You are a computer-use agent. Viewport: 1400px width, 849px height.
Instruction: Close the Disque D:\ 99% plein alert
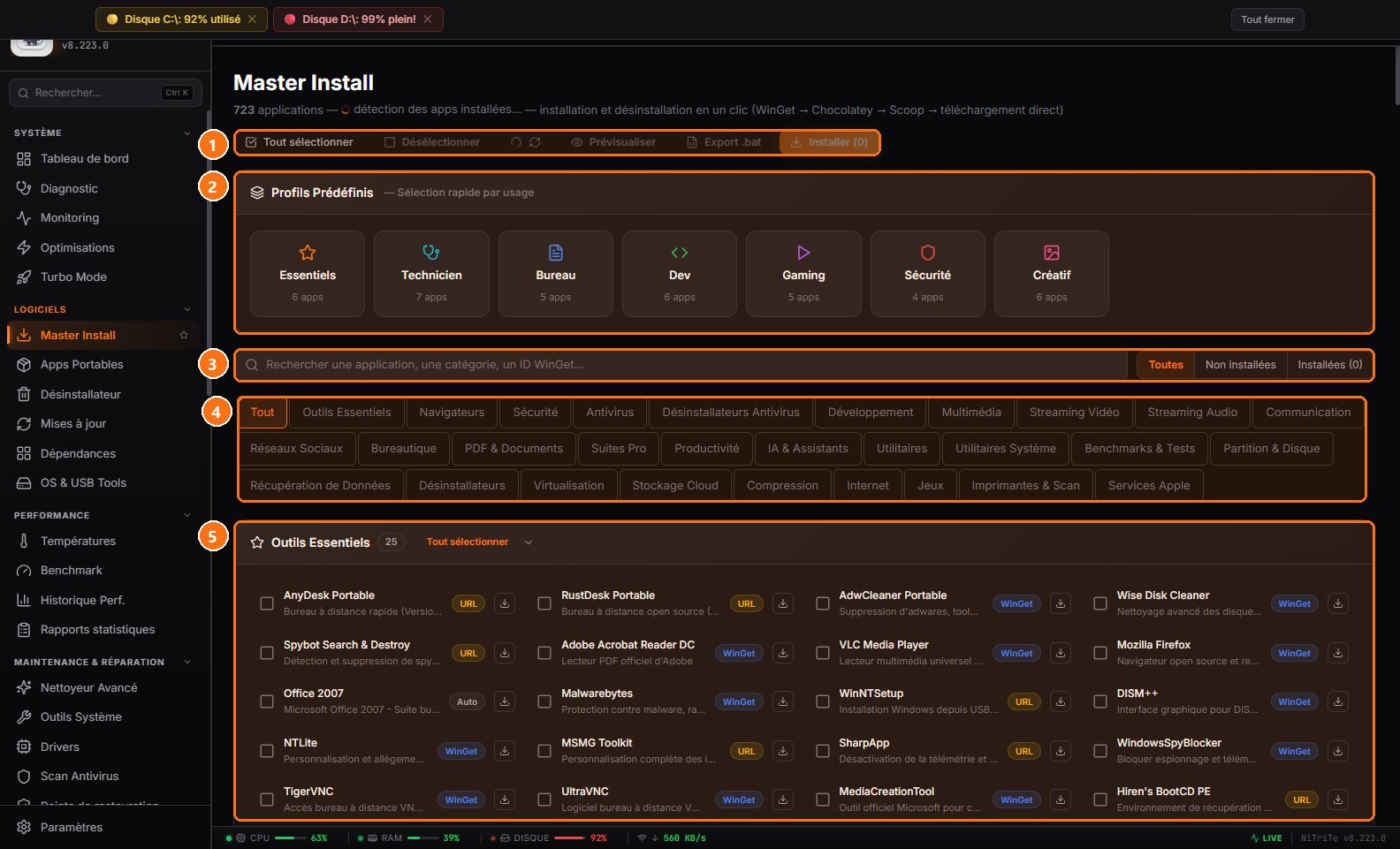point(428,19)
